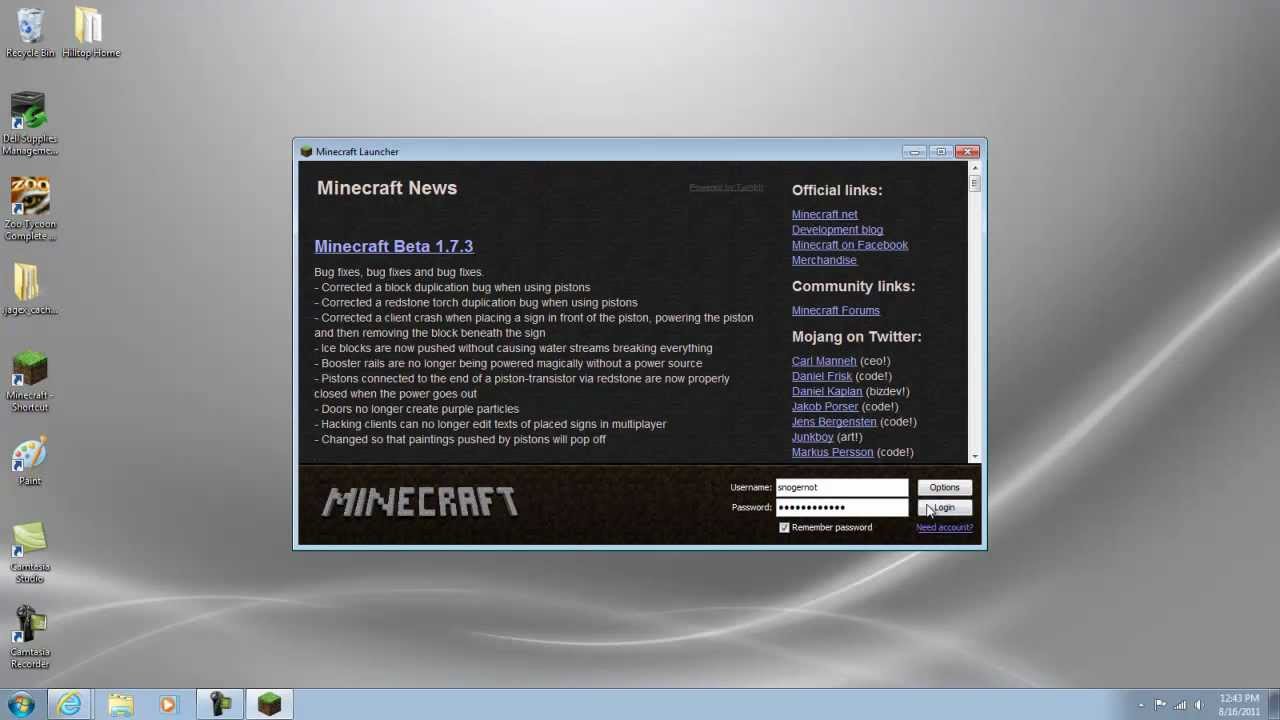Select the Camtasia Studio desktop icon

[x=30, y=553]
